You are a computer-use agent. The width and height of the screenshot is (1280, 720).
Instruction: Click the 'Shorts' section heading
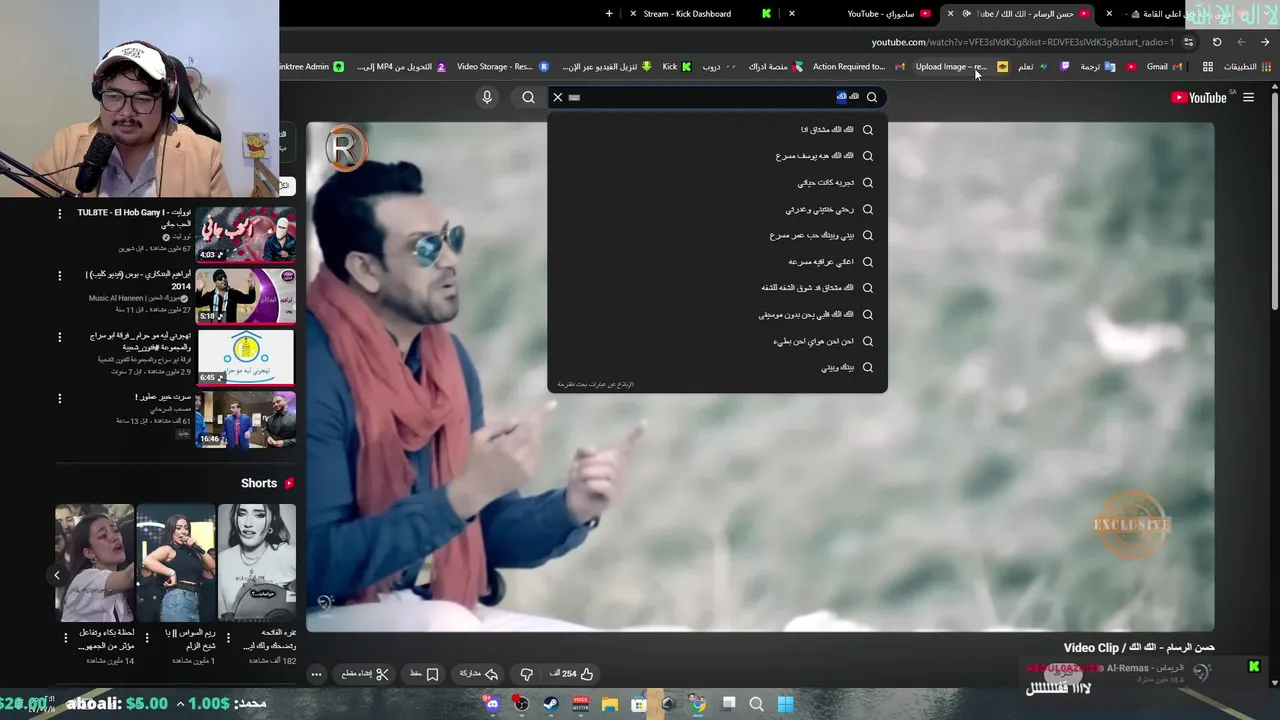tap(259, 483)
